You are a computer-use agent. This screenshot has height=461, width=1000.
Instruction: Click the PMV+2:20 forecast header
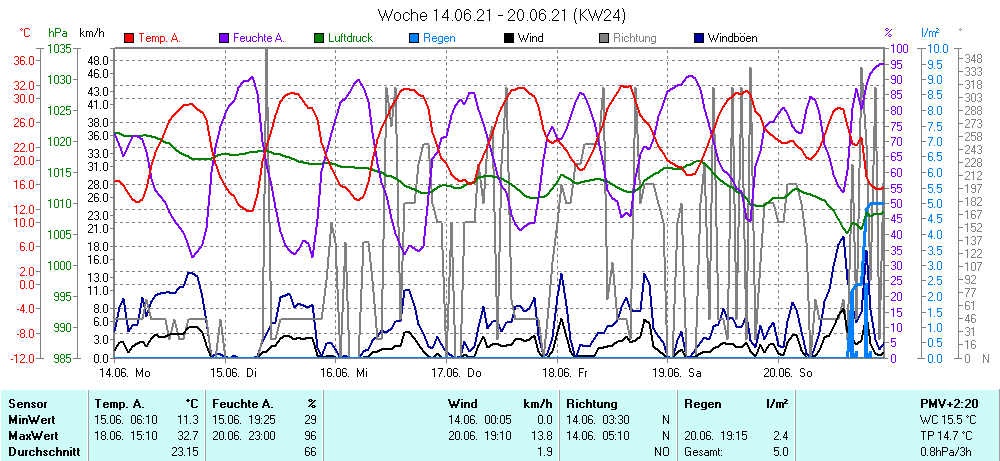coord(950,404)
